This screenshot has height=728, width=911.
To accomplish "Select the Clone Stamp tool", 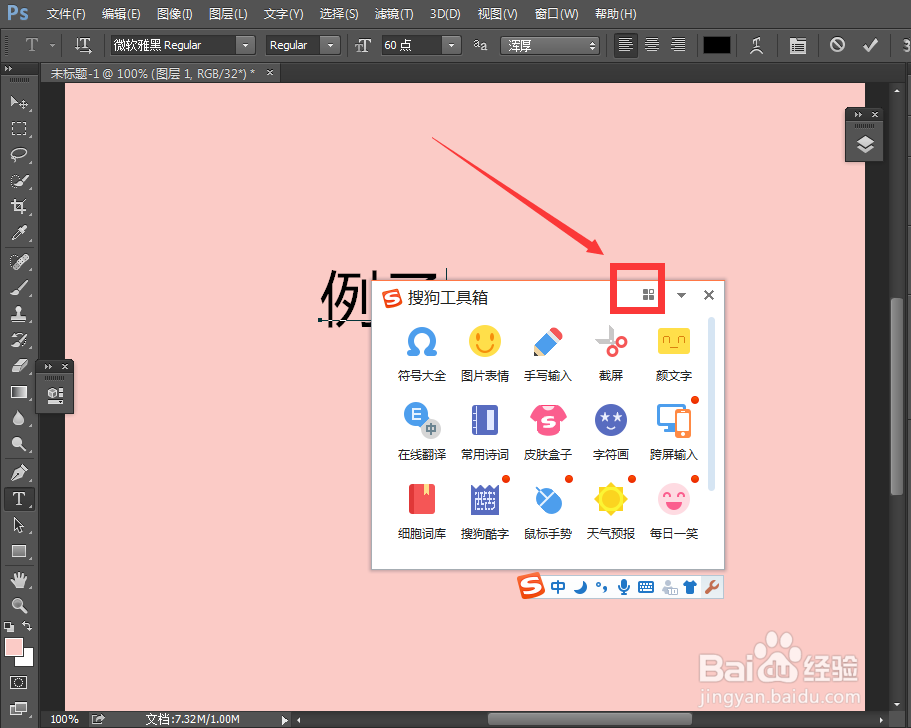I will coord(19,314).
